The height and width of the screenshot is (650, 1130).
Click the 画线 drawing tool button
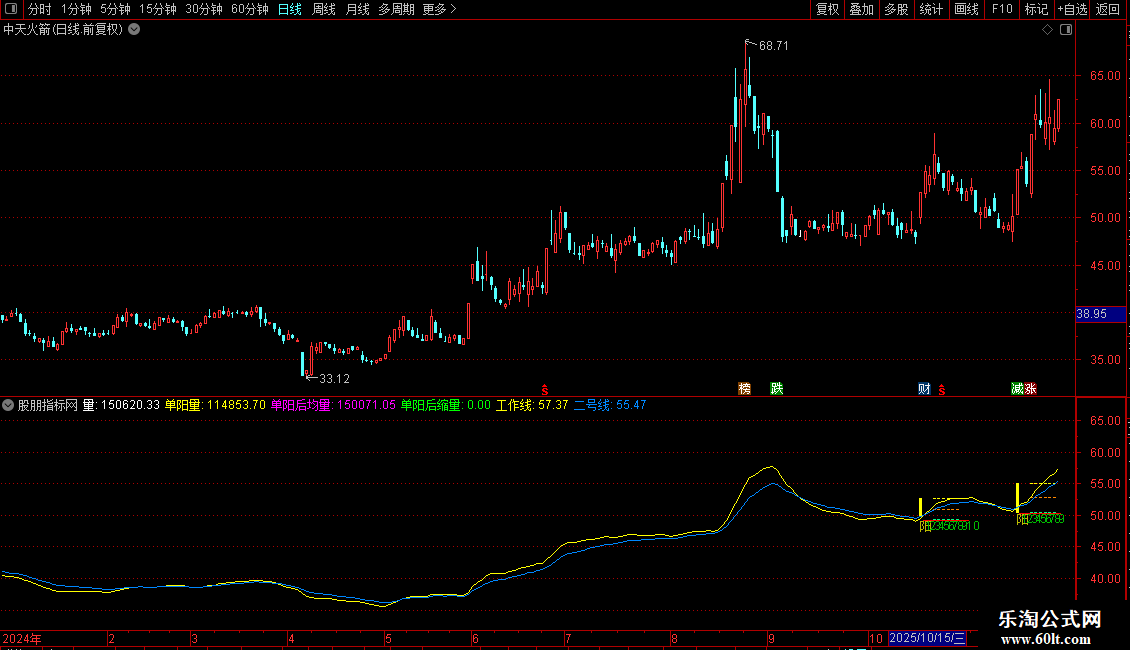point(966,9)
